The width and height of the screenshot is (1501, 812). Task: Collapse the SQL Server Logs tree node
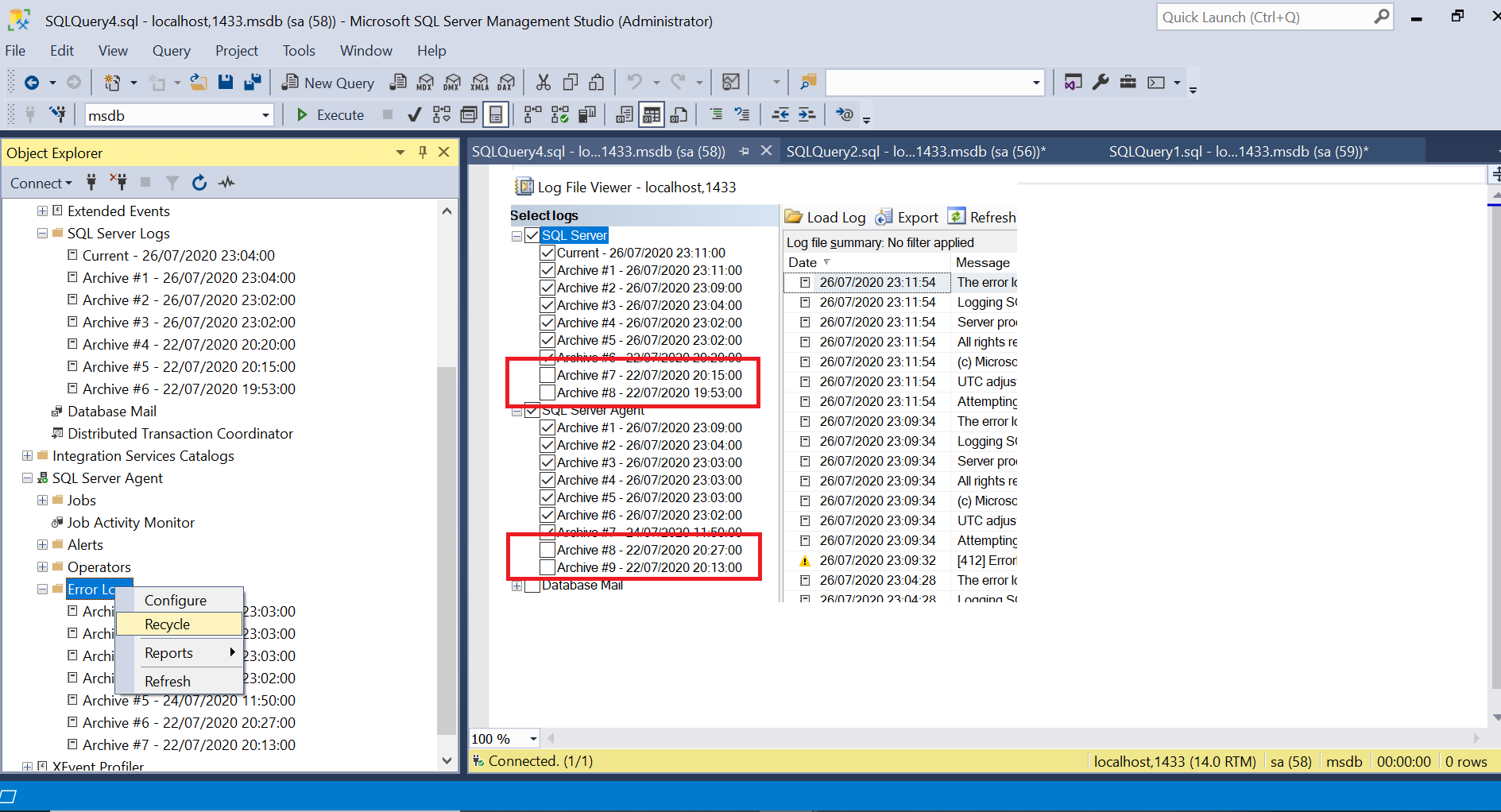[x=42, y=234]
